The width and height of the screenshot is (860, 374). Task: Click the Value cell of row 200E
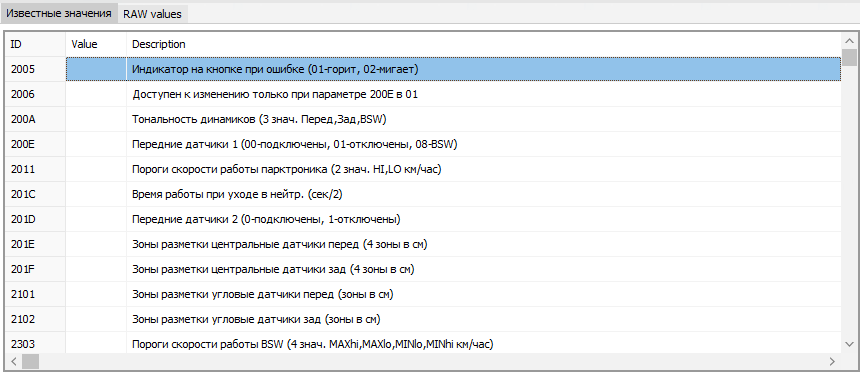pyautogui.click(x=96, y=145)
